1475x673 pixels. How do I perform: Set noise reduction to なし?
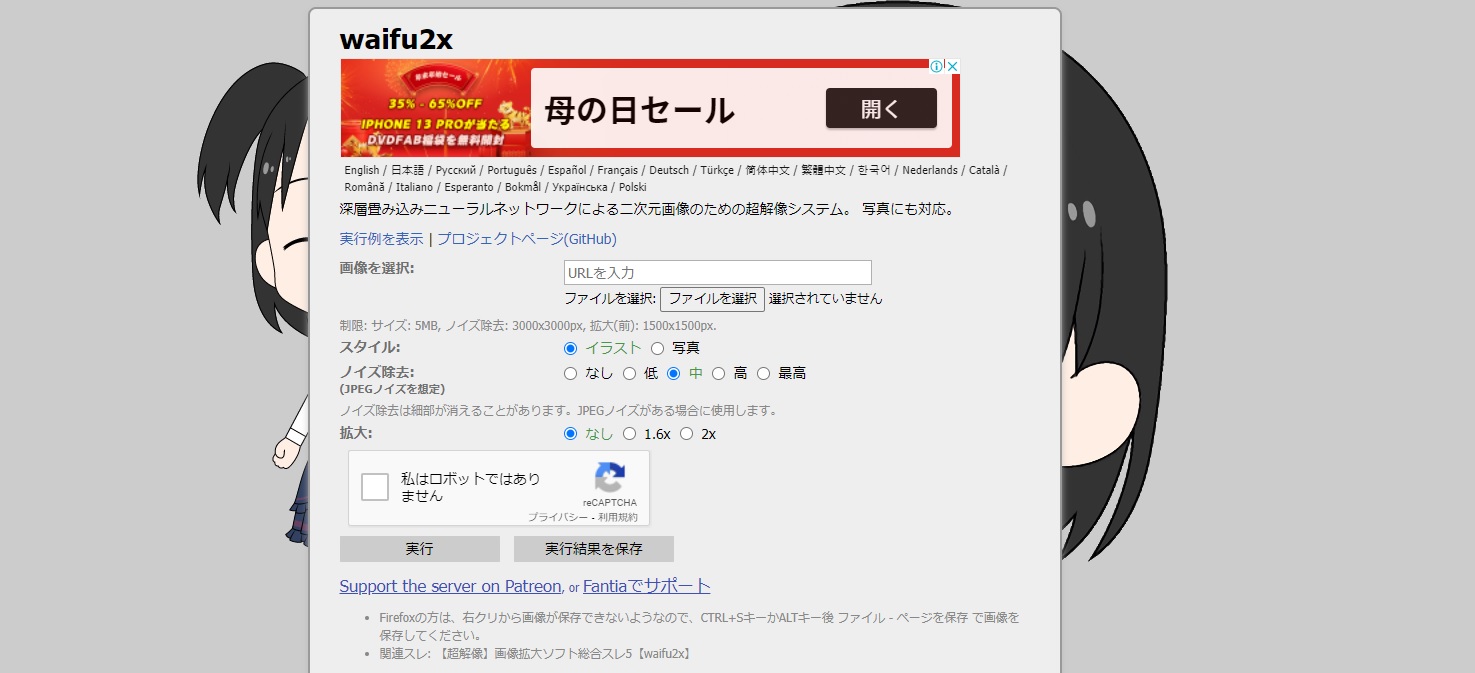click(x=571, y=374)
